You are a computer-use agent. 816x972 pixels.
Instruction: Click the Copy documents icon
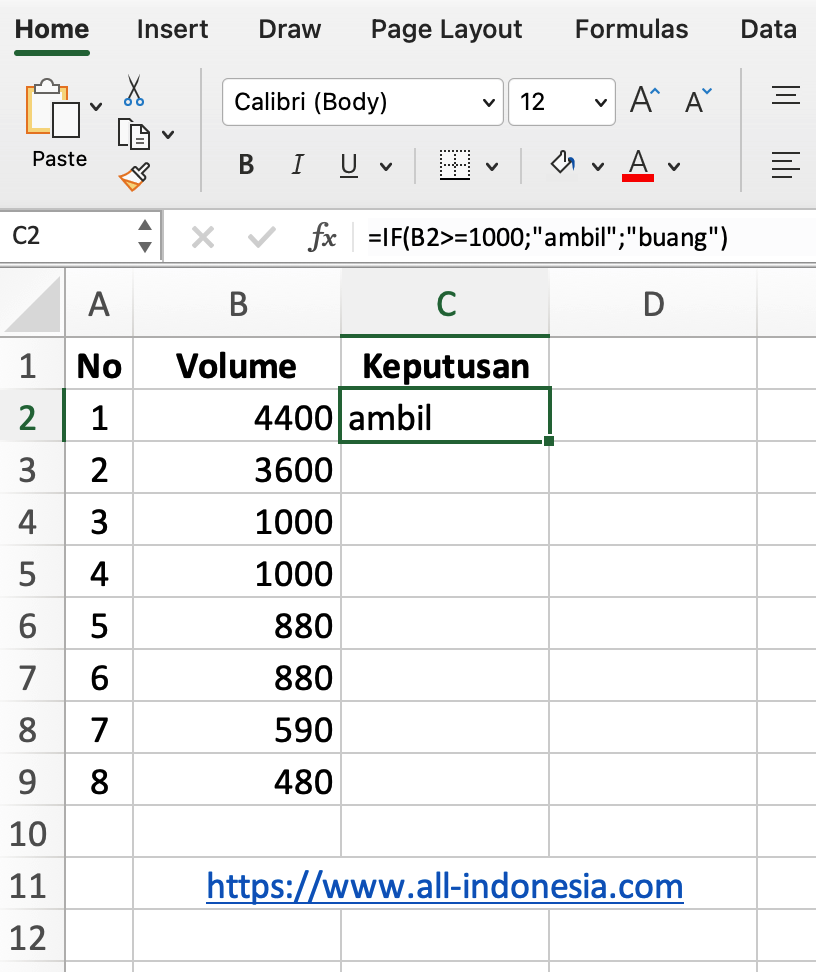coord(134,133)
